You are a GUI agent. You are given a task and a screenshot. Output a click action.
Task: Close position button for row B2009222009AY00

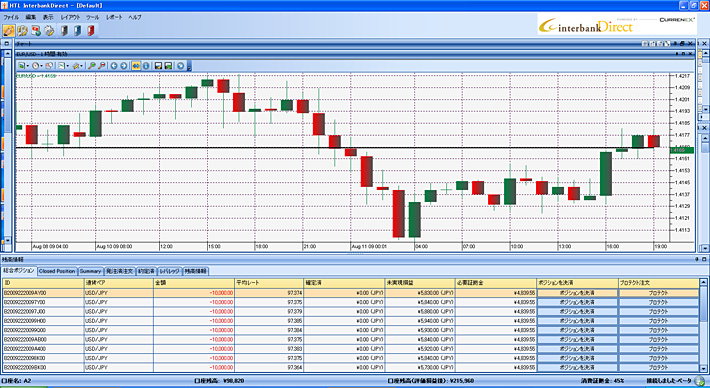pos(577,293)
